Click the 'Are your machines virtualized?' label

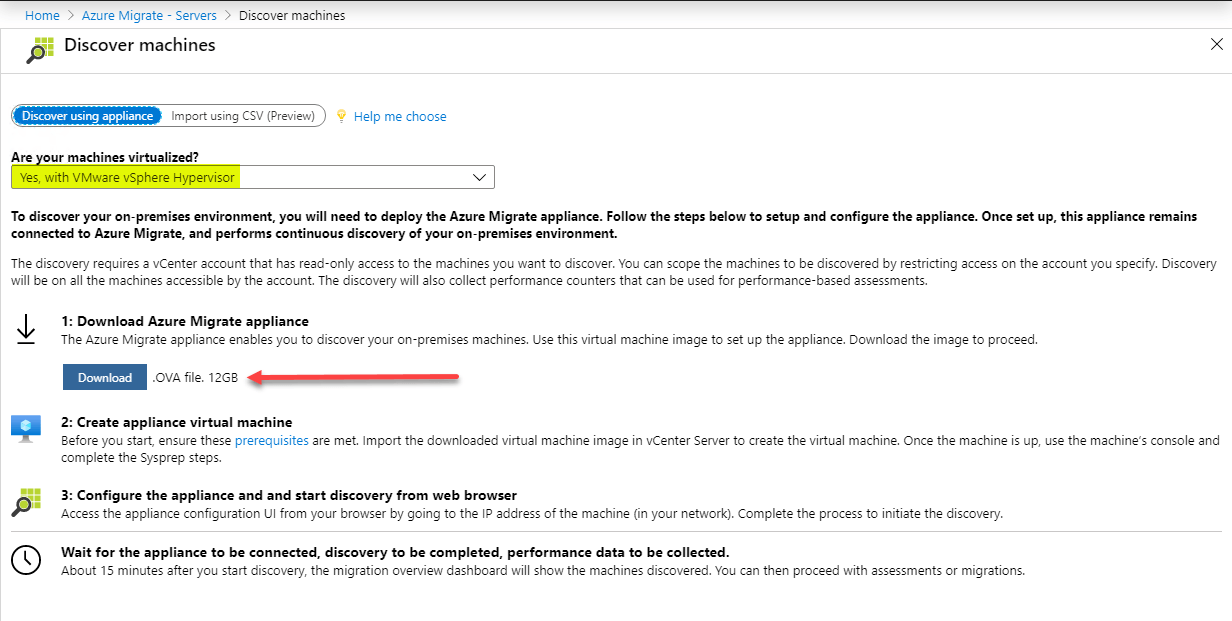[x=105, y=157]
